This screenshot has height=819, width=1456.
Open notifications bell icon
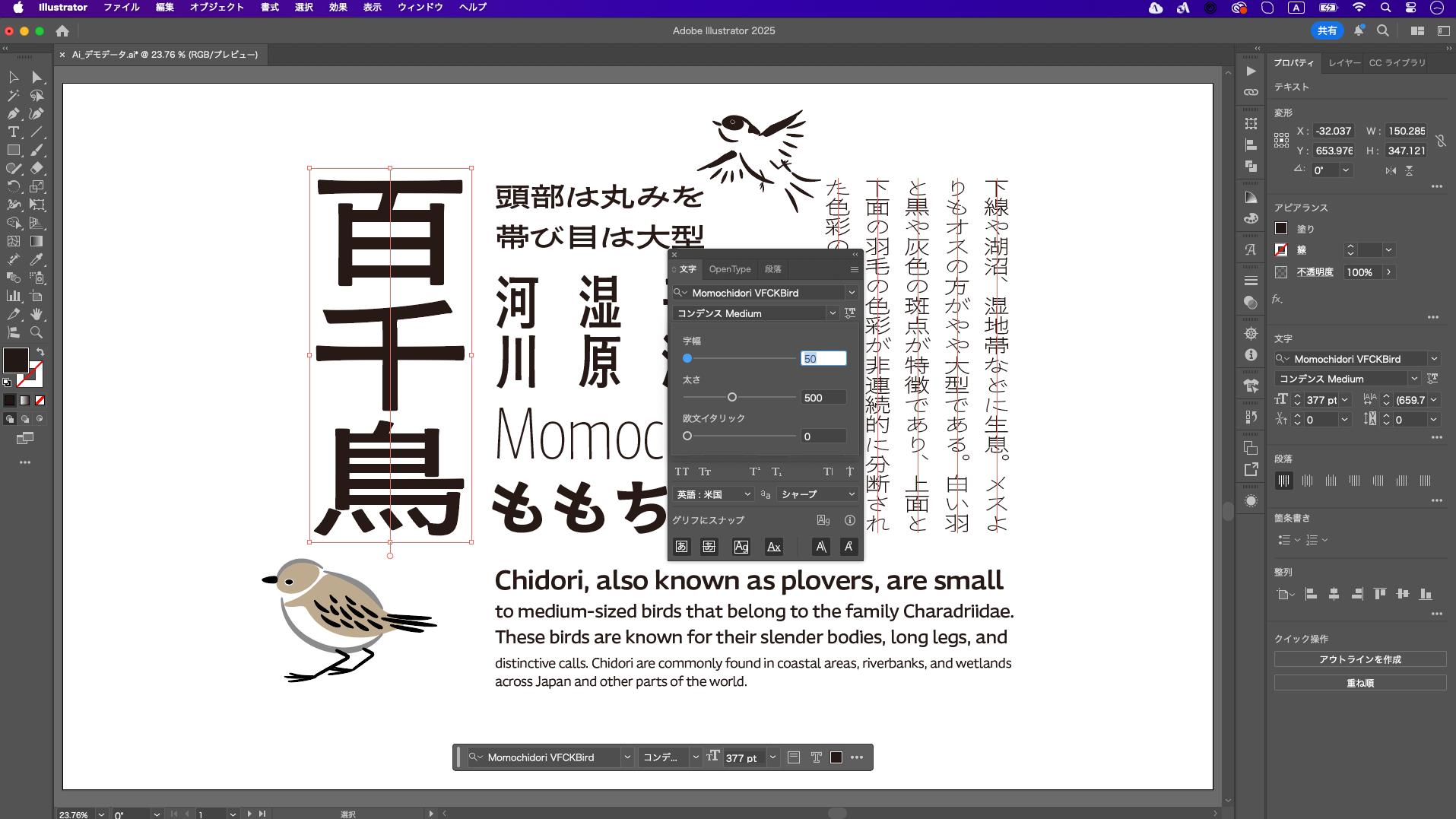(x=1359, y=30)
